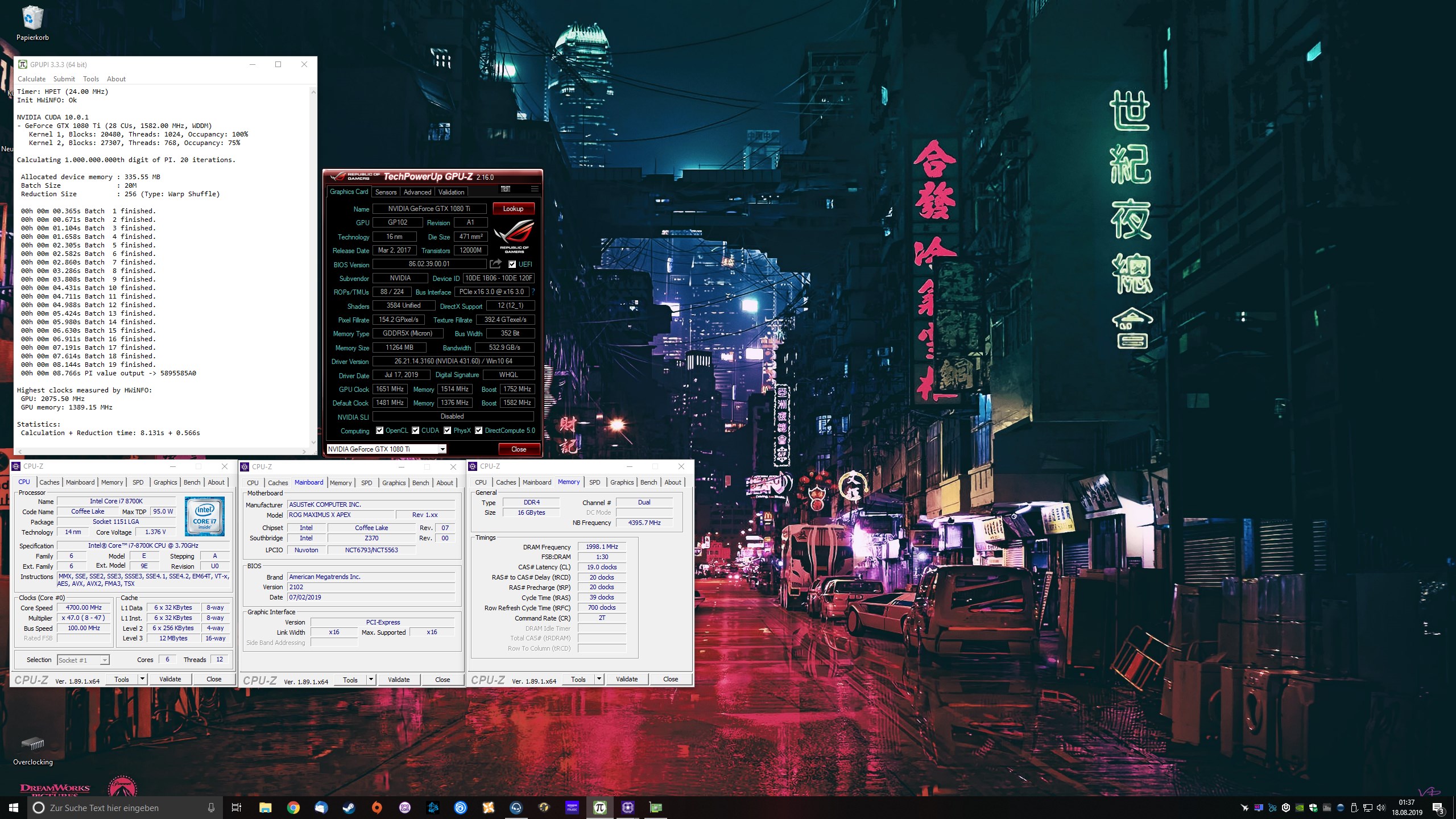This screenshot has height=819, width=1456.
Task: Switch to GPU-Z graphics card taskbar icon
Action: pyautogui.click(x=655, y=808)
